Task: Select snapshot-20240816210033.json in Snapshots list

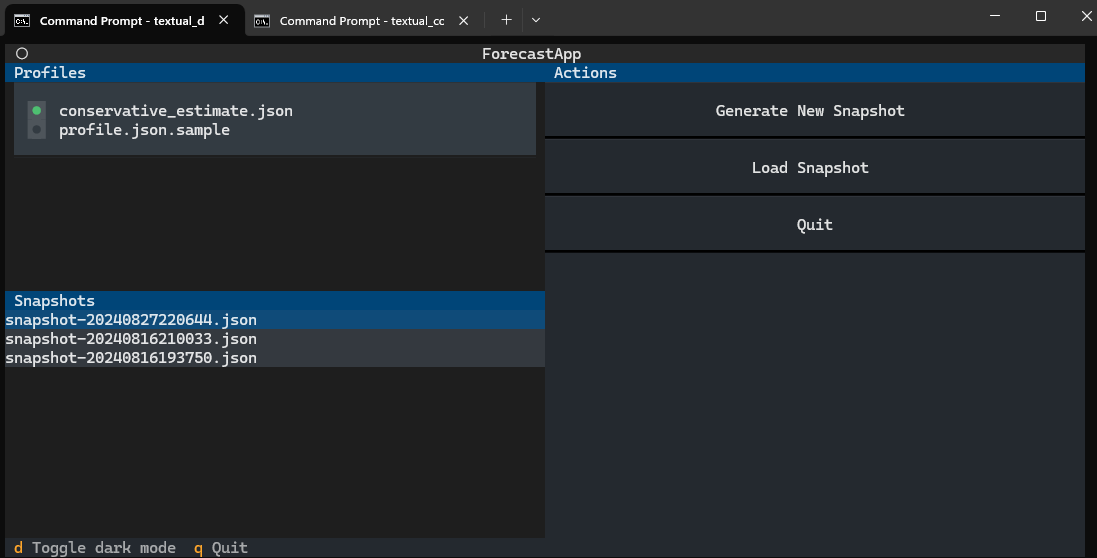Action: click(274, 338)
